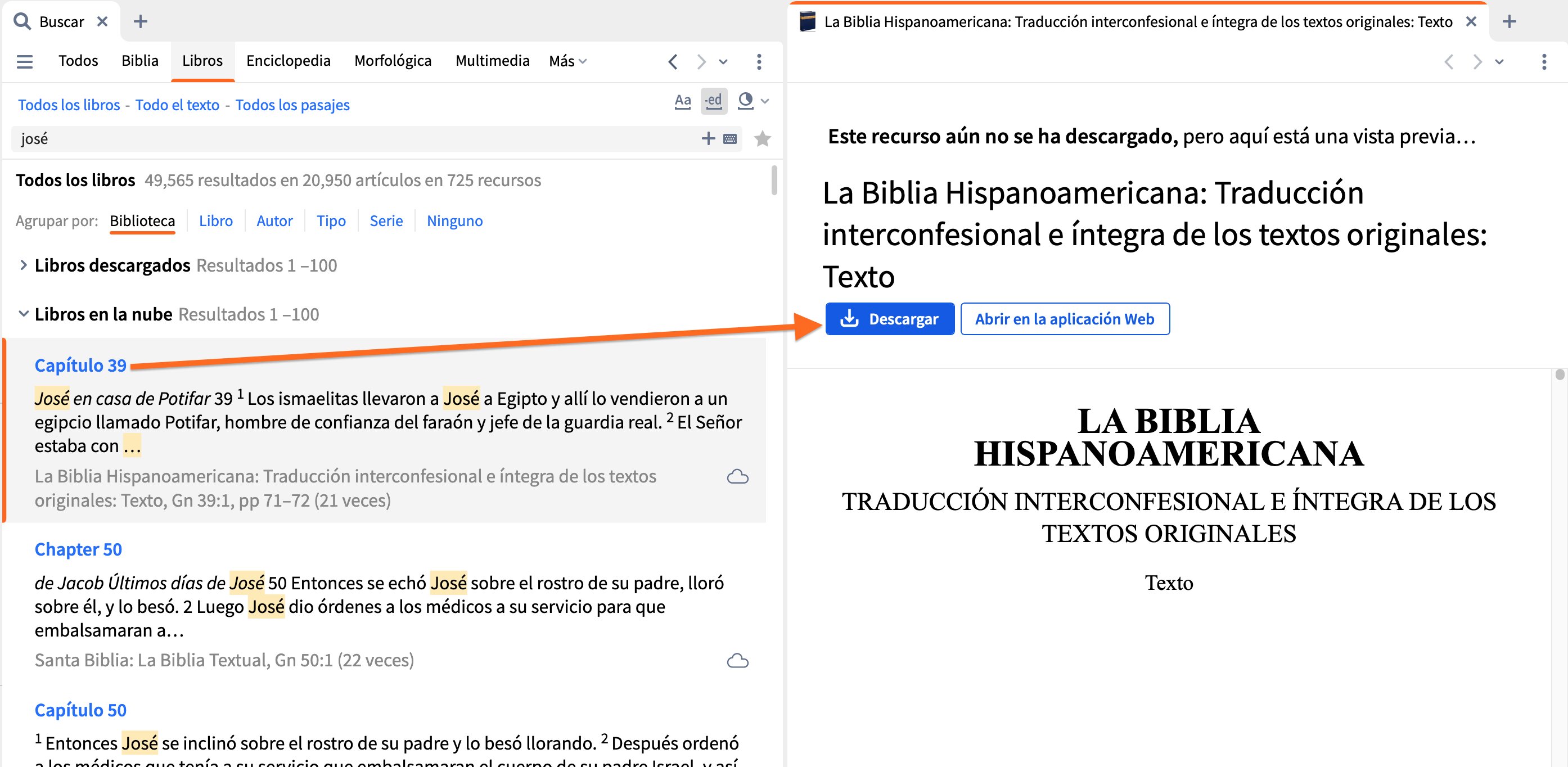This screenshot has height=767, width=1568.
Task: Click the Descargar button
Action: 889,319
